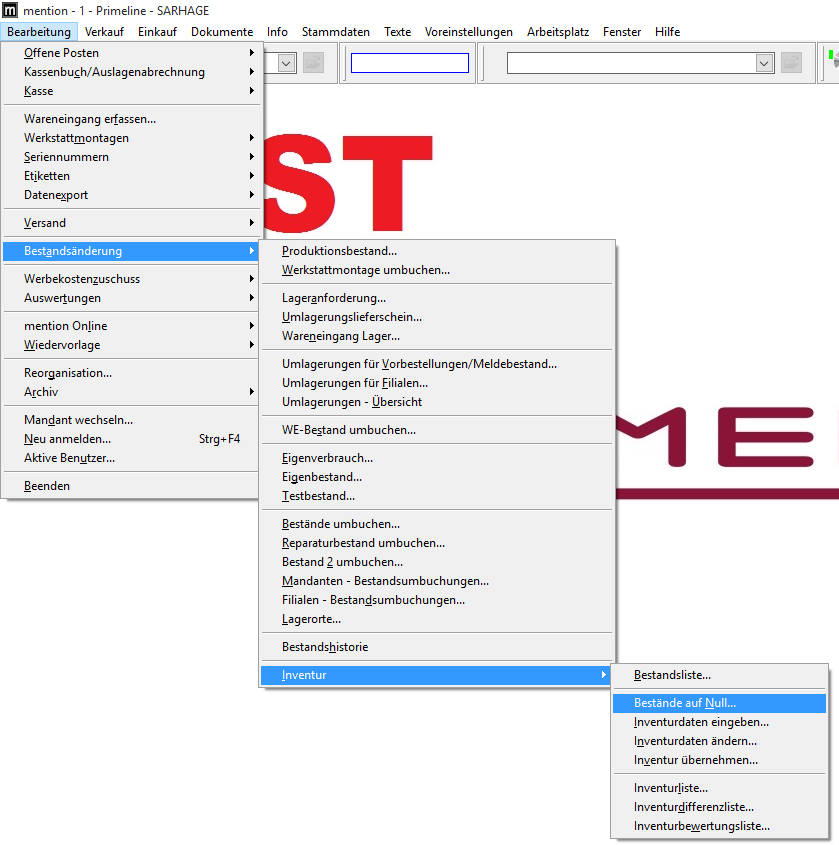Open the first toolbar combo box dropdown
Screen dimensions: 839x845
[x=284, y=62]
